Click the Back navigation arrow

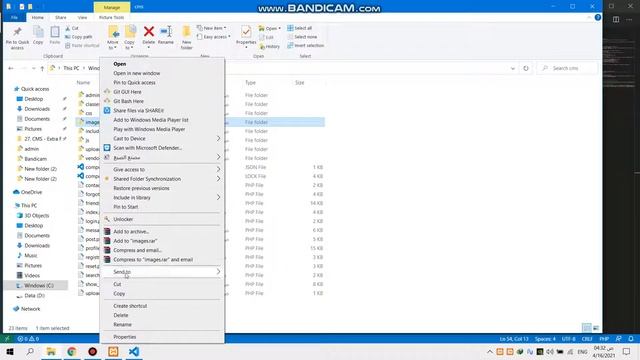(x=11, y=68)
